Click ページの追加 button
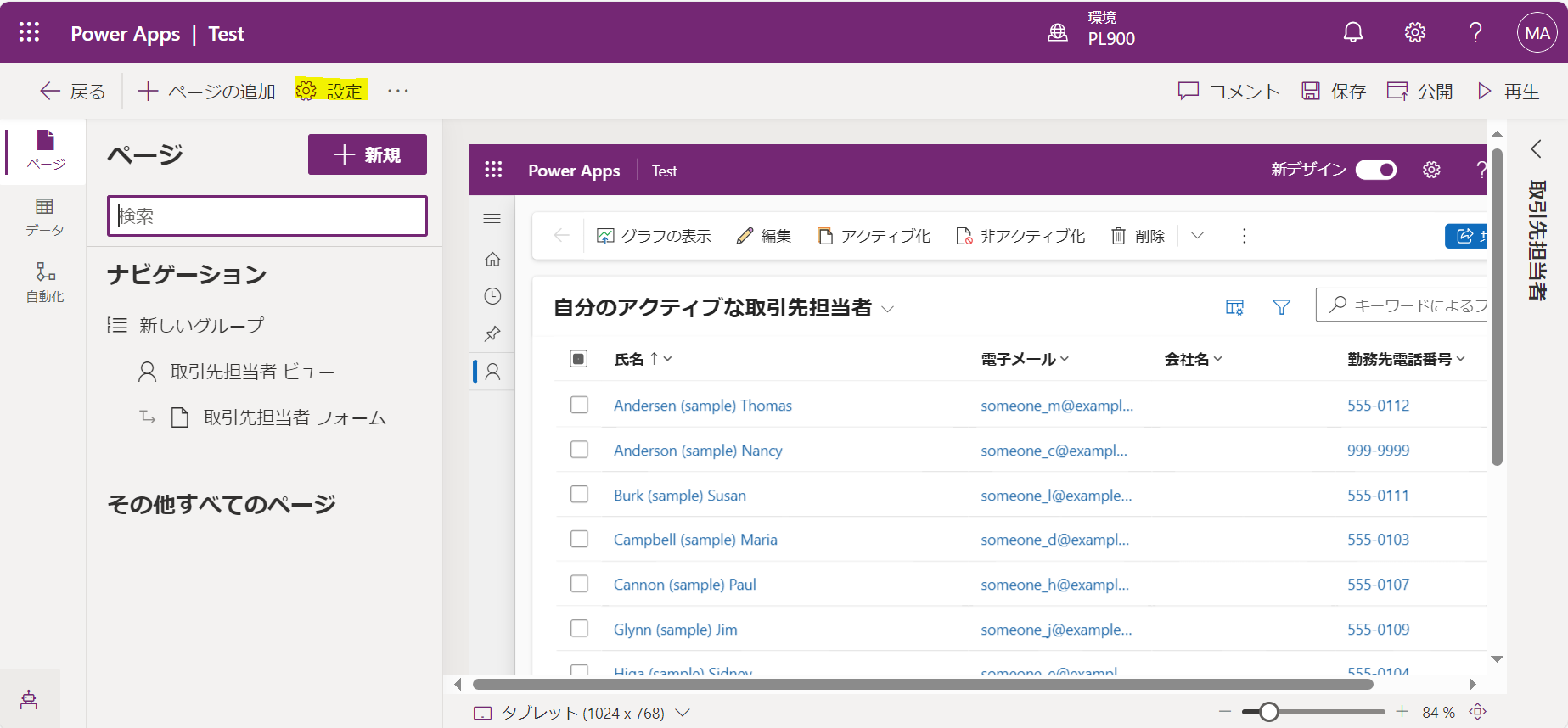Screen dimensions: 1568x728 point(206,92)
